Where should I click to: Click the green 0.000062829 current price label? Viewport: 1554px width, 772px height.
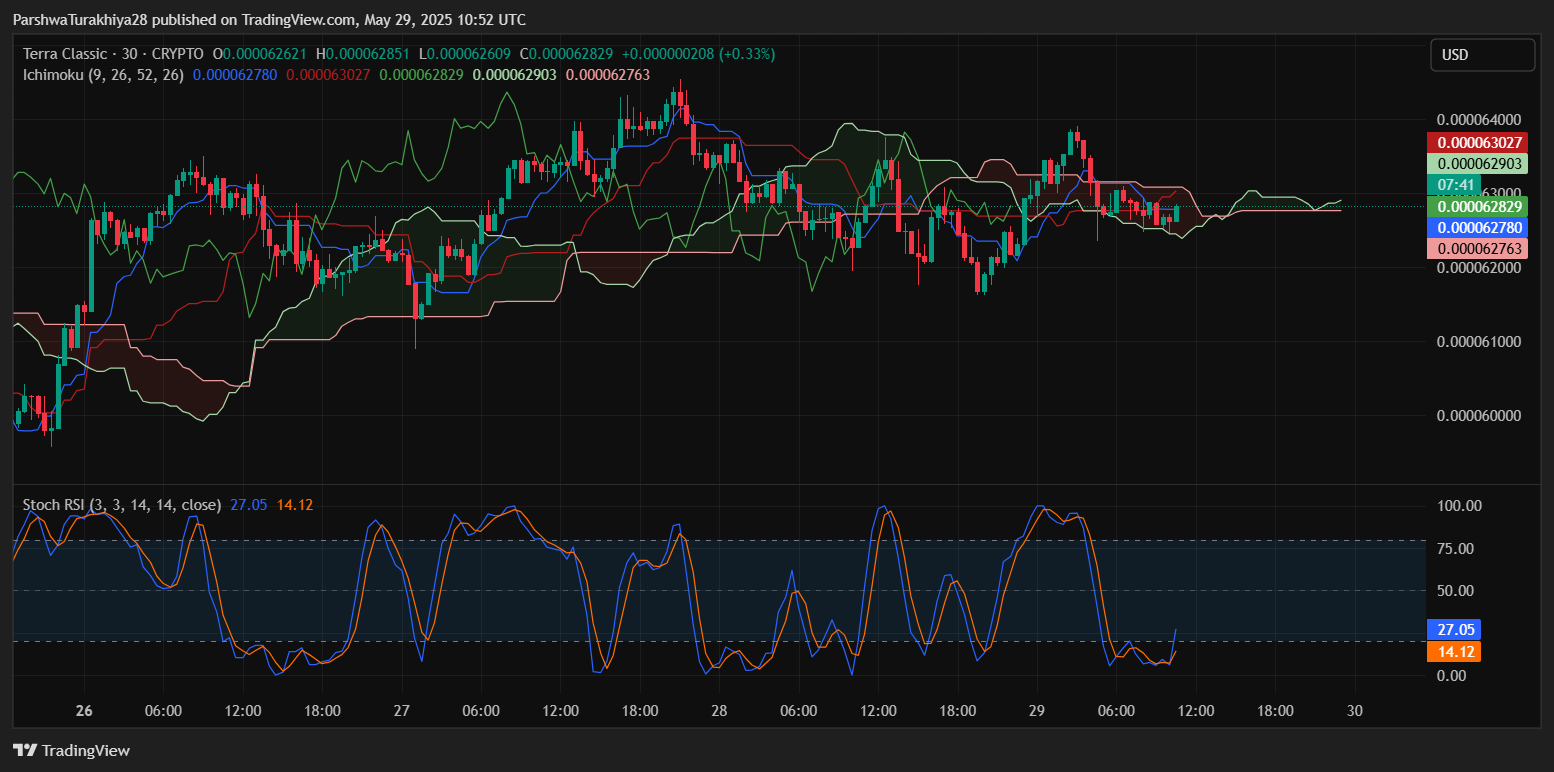click(x=1477, y=206)
